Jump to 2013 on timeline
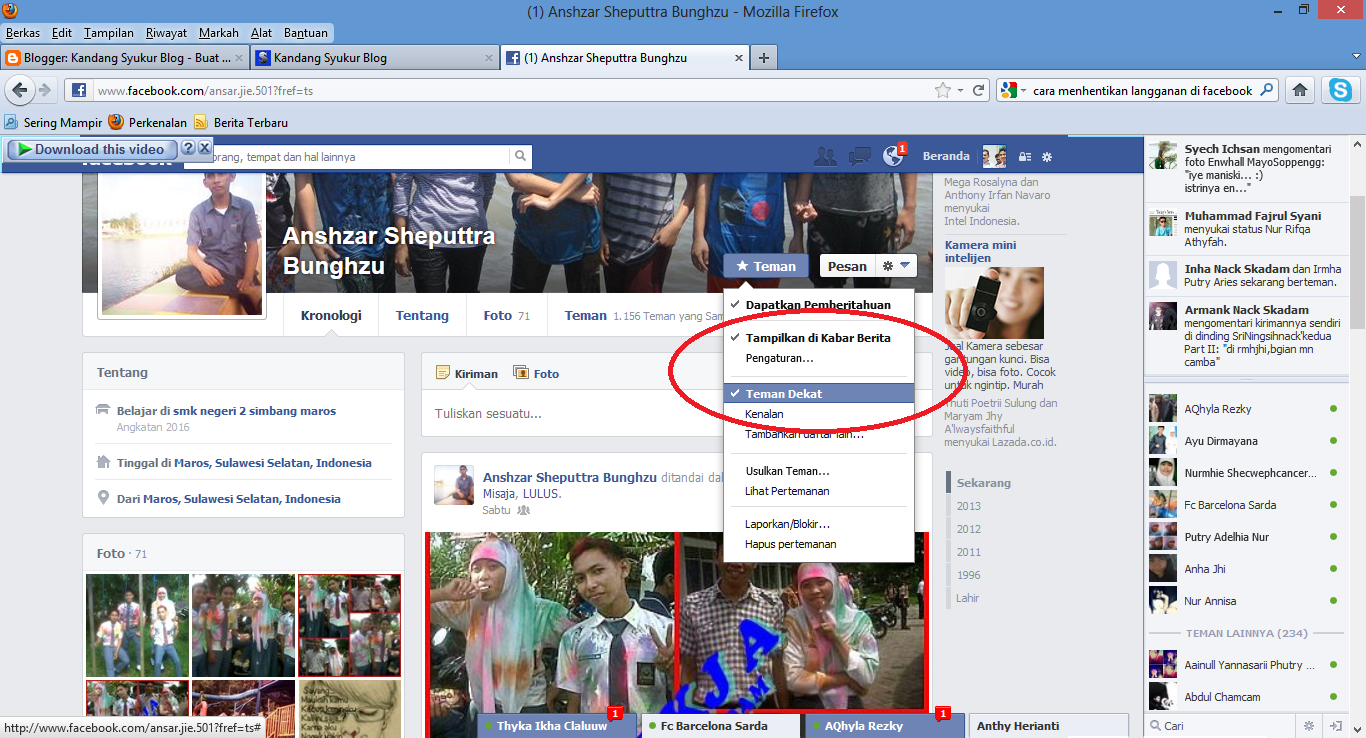The height and width of the screenshot is (738, 1366). point(969,506)
